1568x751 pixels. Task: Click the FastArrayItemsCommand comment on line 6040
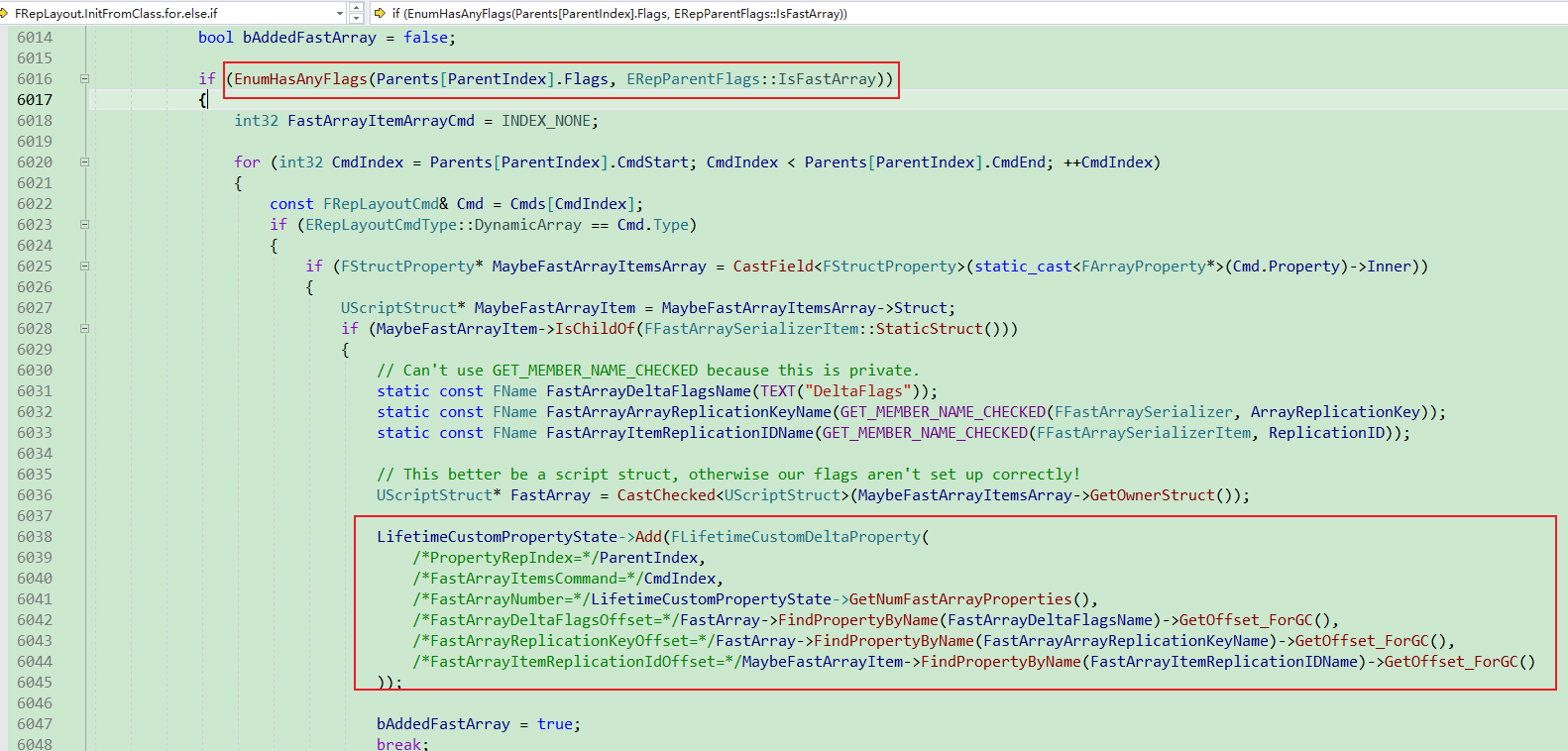point(528,579)
